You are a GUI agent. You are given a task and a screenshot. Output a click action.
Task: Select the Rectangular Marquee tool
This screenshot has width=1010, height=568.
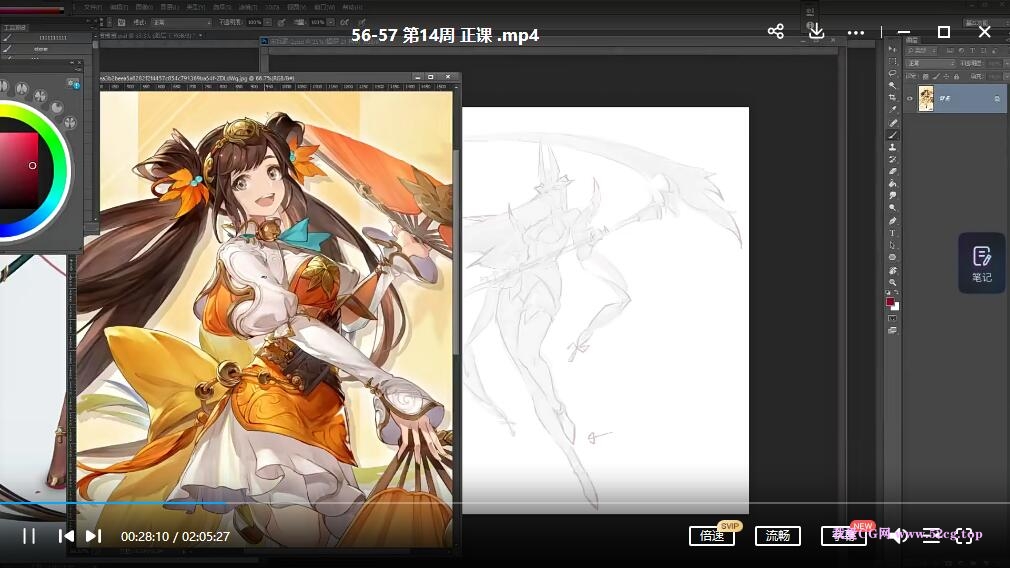892,61
